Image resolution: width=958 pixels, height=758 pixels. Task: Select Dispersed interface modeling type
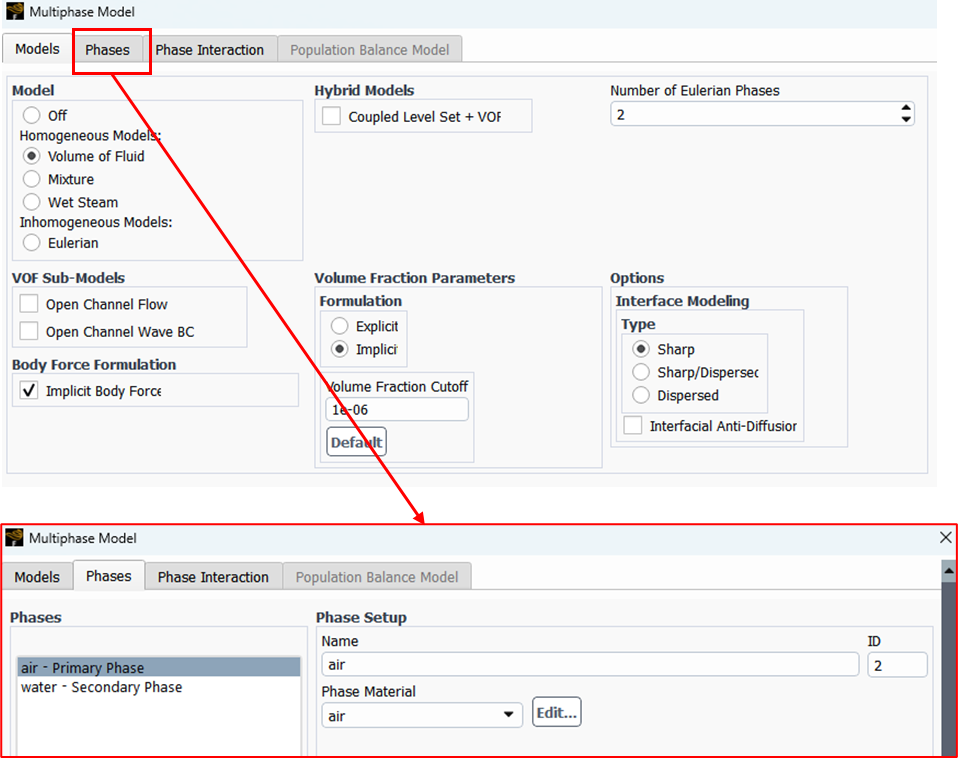640,395
